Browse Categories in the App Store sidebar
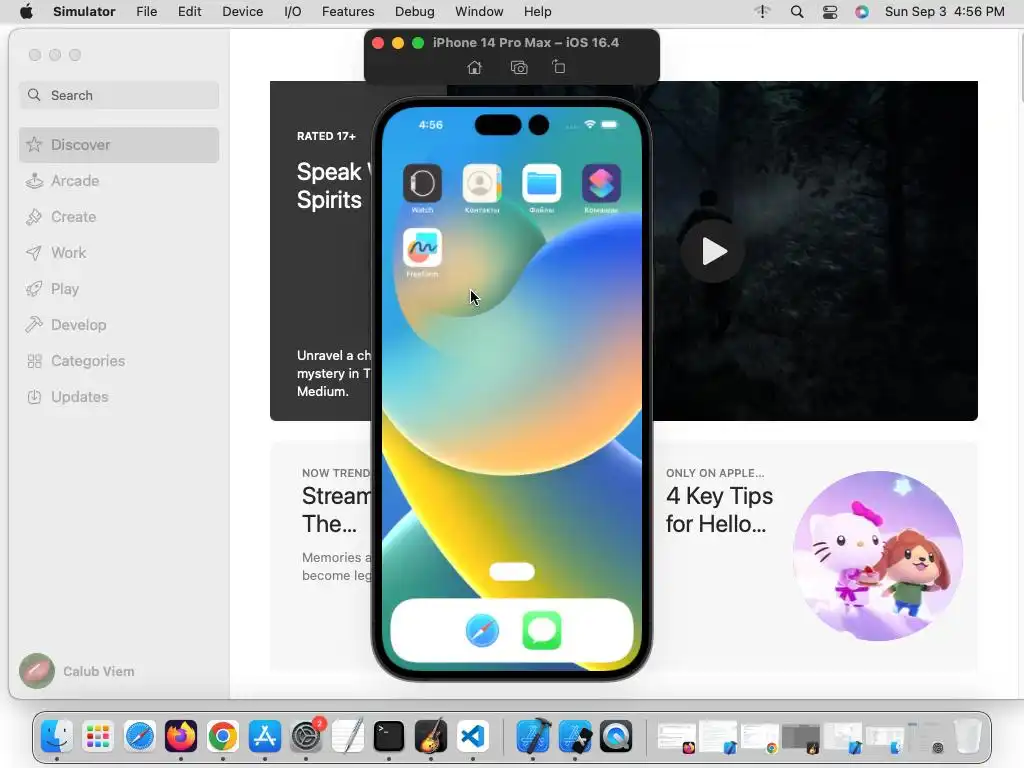 pyautogui.click(x=119, y=360)
